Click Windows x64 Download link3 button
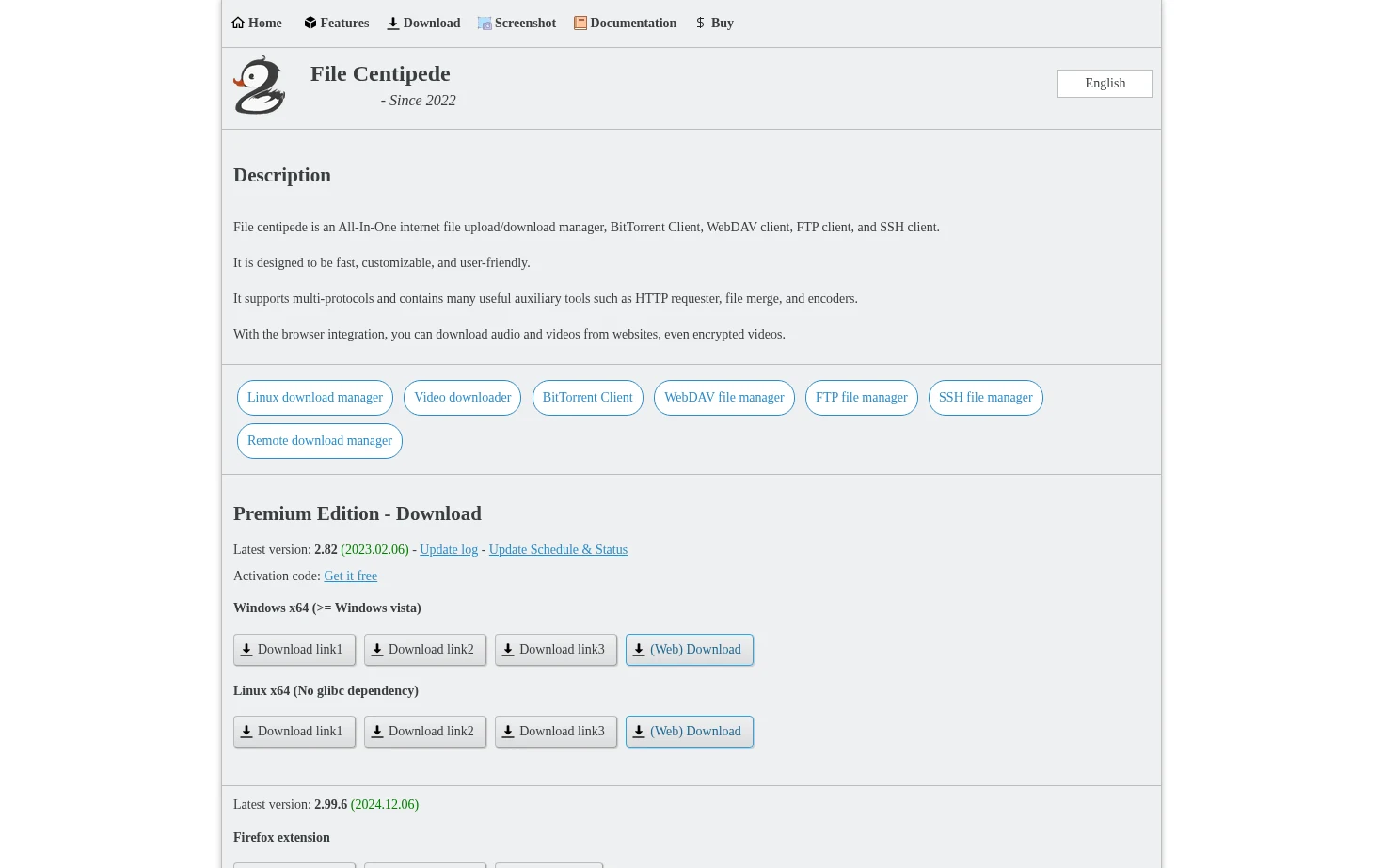Screen dimensions: 1383x868 pyautogui.click(x=556, y=650)
